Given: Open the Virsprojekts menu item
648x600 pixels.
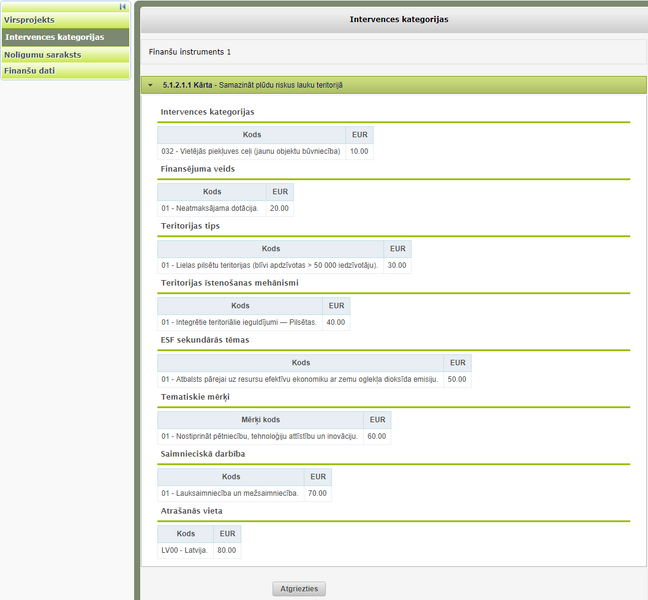Looking at the screenshot, I should click(x=65, y=20).
